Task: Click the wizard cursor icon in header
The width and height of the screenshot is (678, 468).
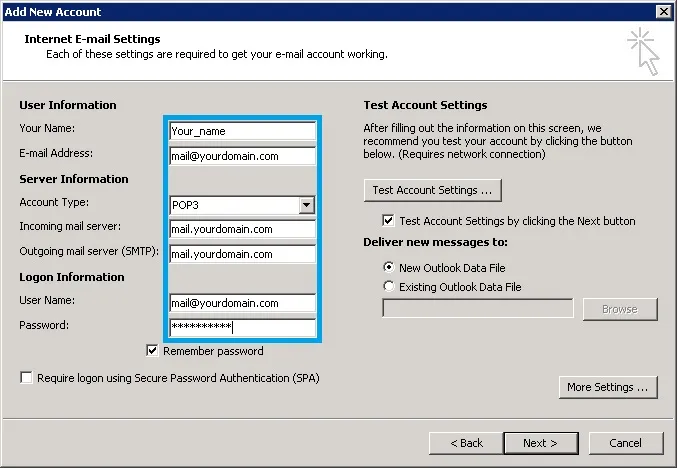Action: click(x=643, y=51)
